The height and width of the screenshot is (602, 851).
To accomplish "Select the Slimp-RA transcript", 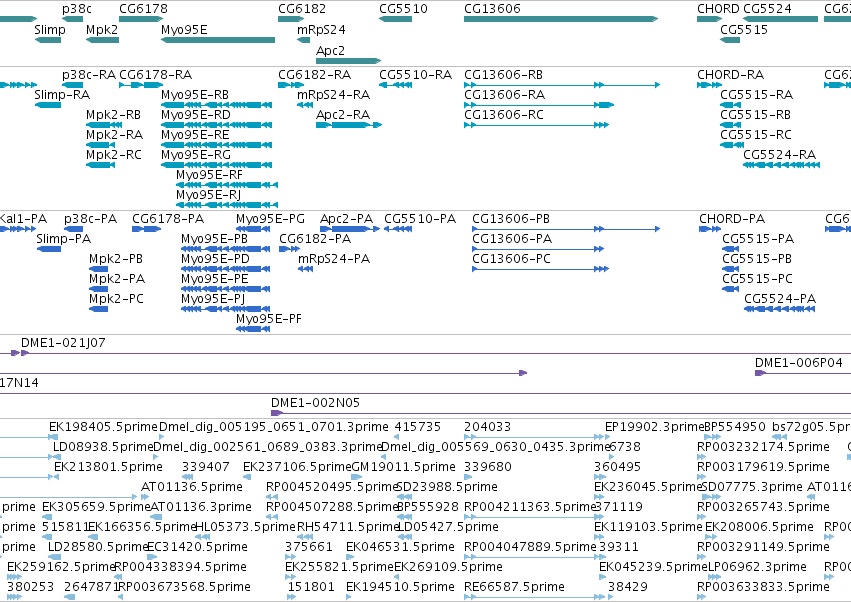I will coord(48,105).
